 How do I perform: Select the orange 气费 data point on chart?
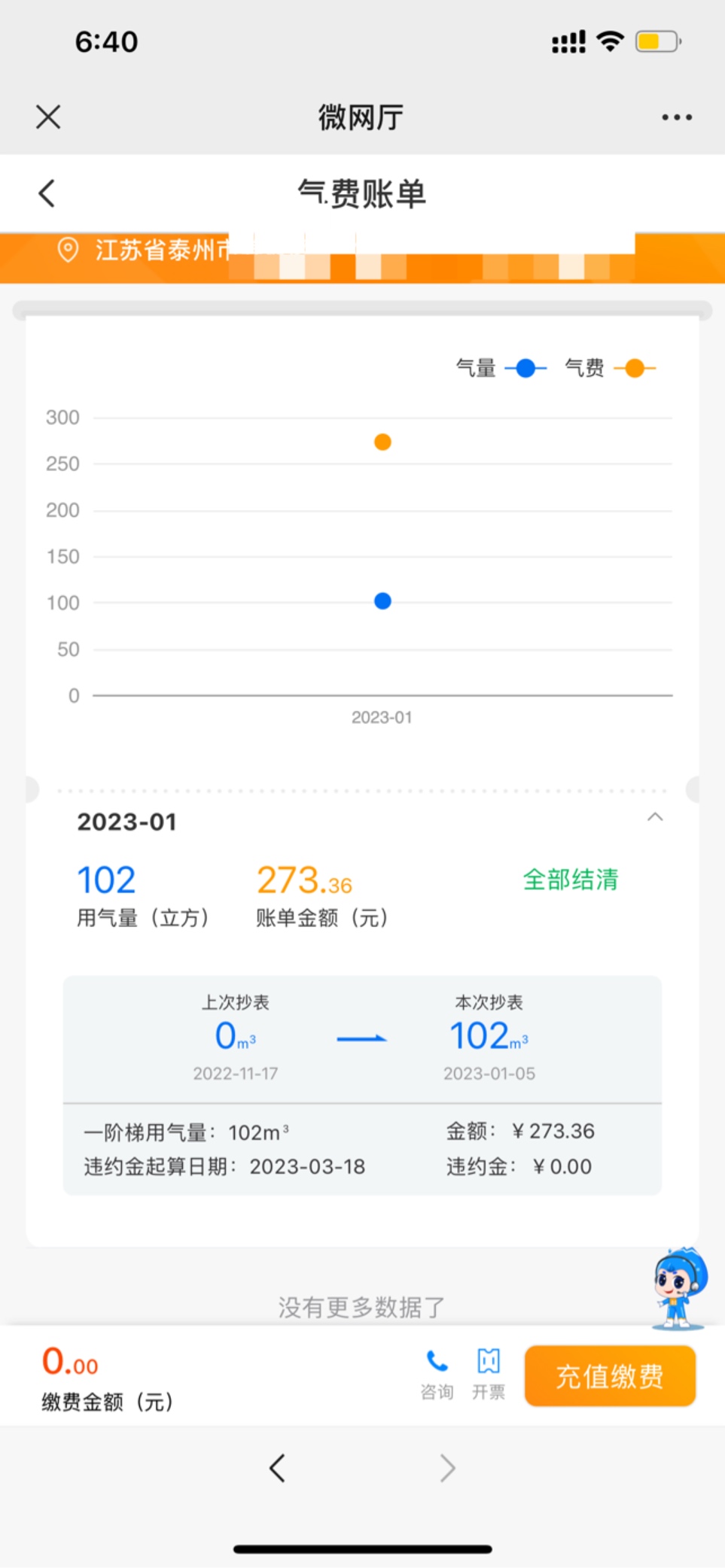382,442
